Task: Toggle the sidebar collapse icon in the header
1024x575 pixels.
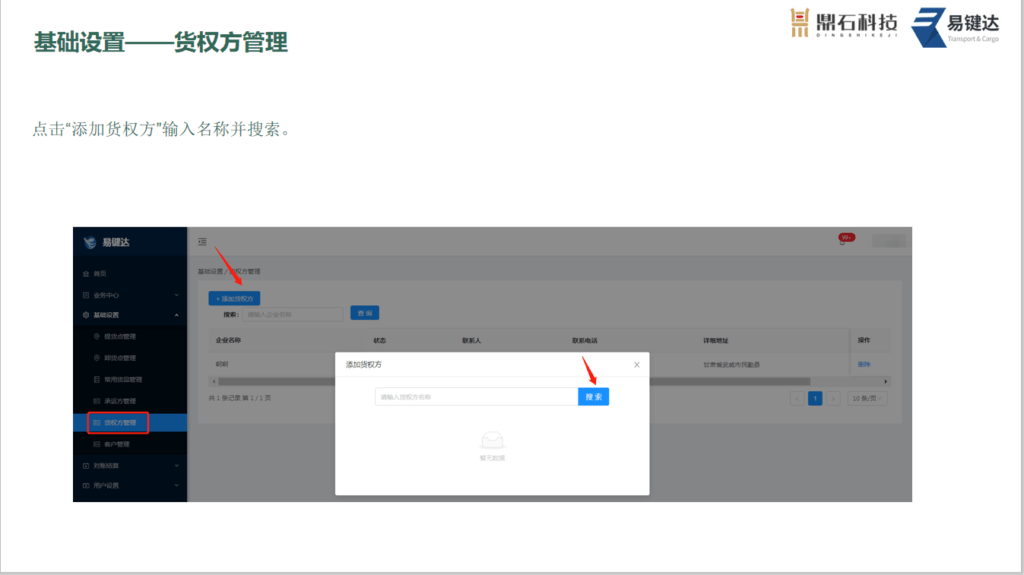Action: point(202,242)
